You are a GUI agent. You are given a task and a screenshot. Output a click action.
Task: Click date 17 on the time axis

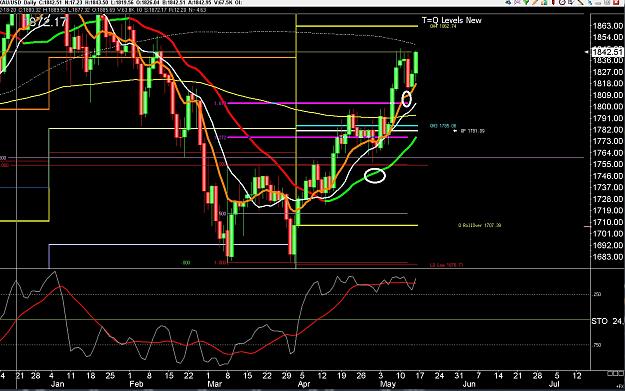tap(420, 375)
